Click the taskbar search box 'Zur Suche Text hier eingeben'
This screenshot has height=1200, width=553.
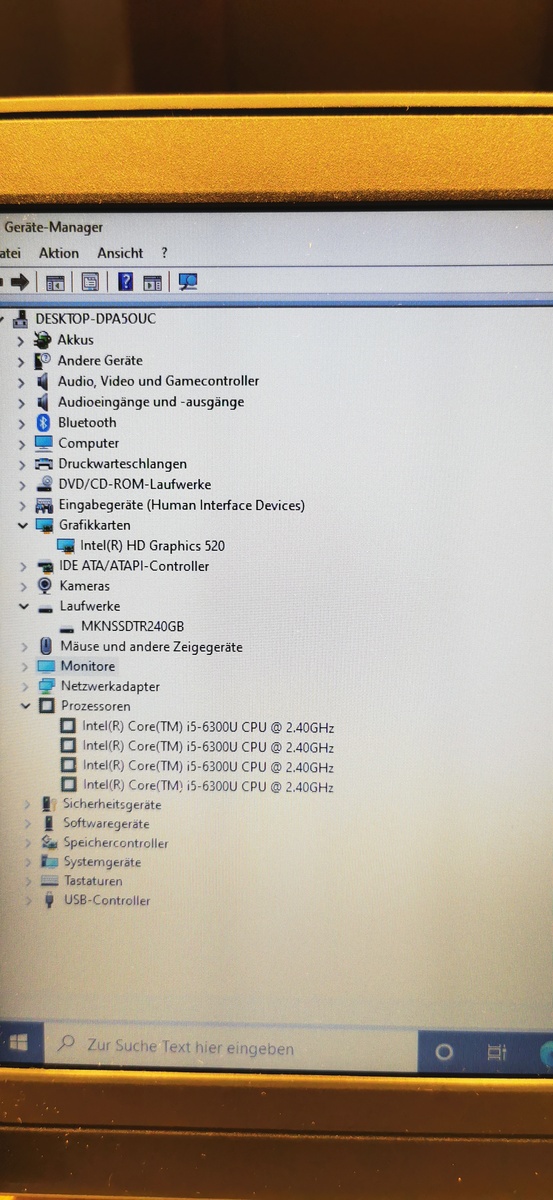230,1048
